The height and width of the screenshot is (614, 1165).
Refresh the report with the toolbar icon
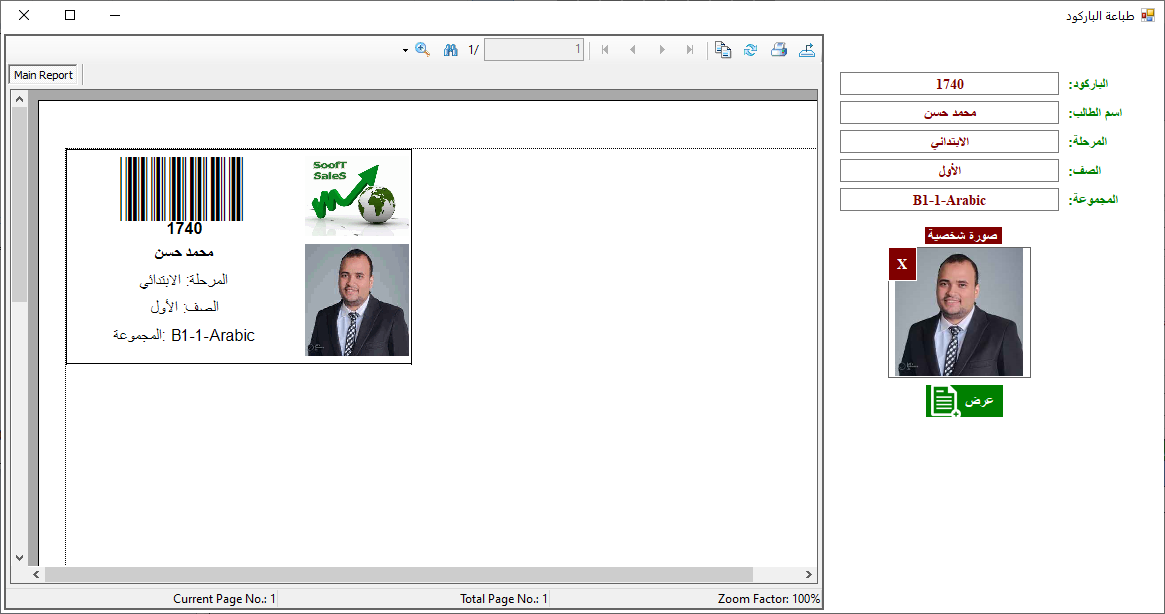point(750,50)
